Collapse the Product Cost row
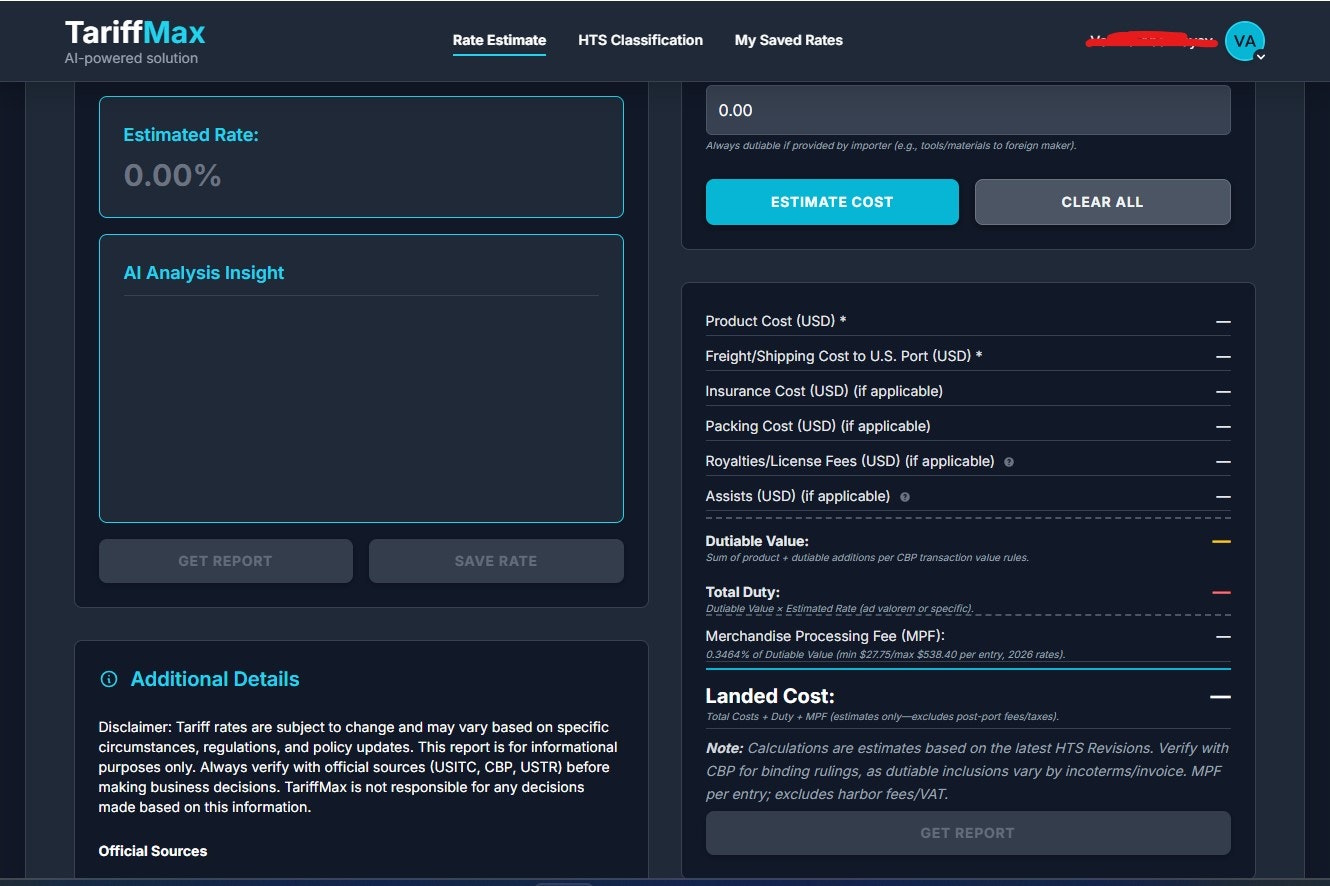This screenshot has width=1330, height=886. tap(1221, 321)
